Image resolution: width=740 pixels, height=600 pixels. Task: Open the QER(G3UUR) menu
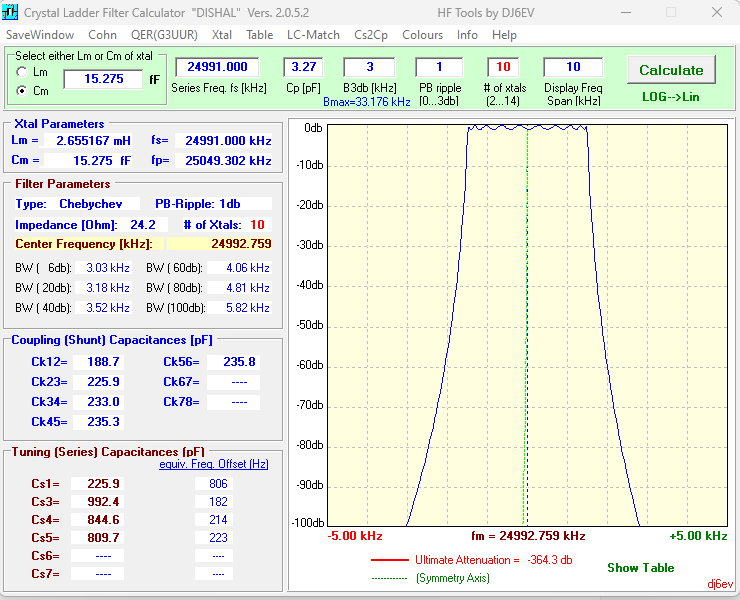[x=164, y=34]
